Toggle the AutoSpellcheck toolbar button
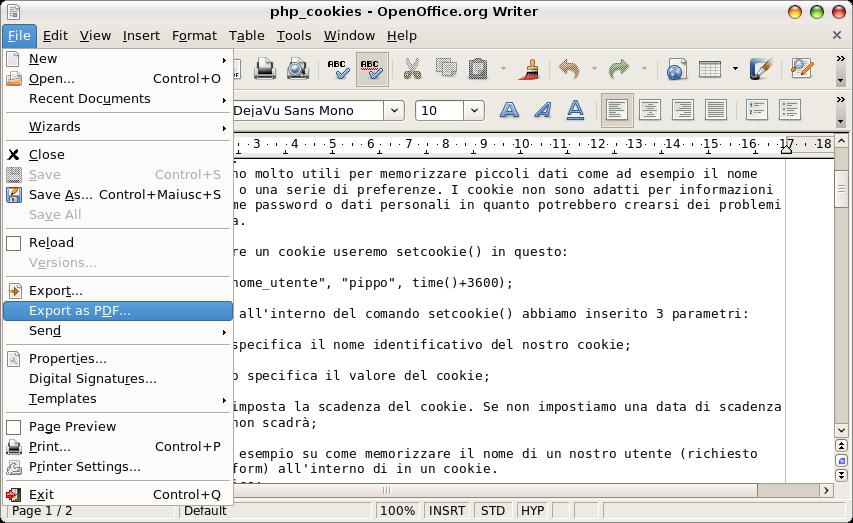 click(372, 69)
